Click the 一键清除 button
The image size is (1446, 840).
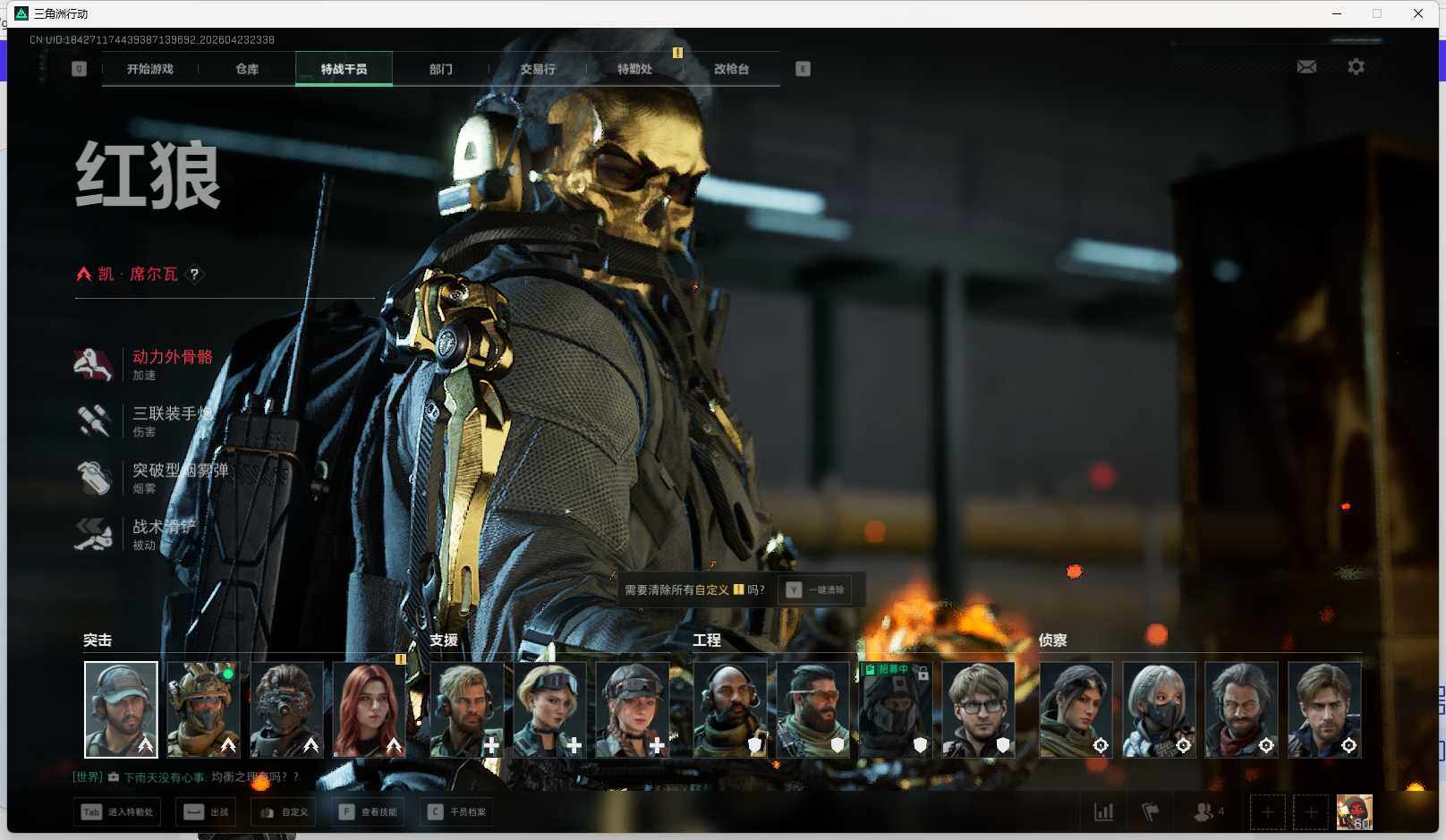click(816, 590)
